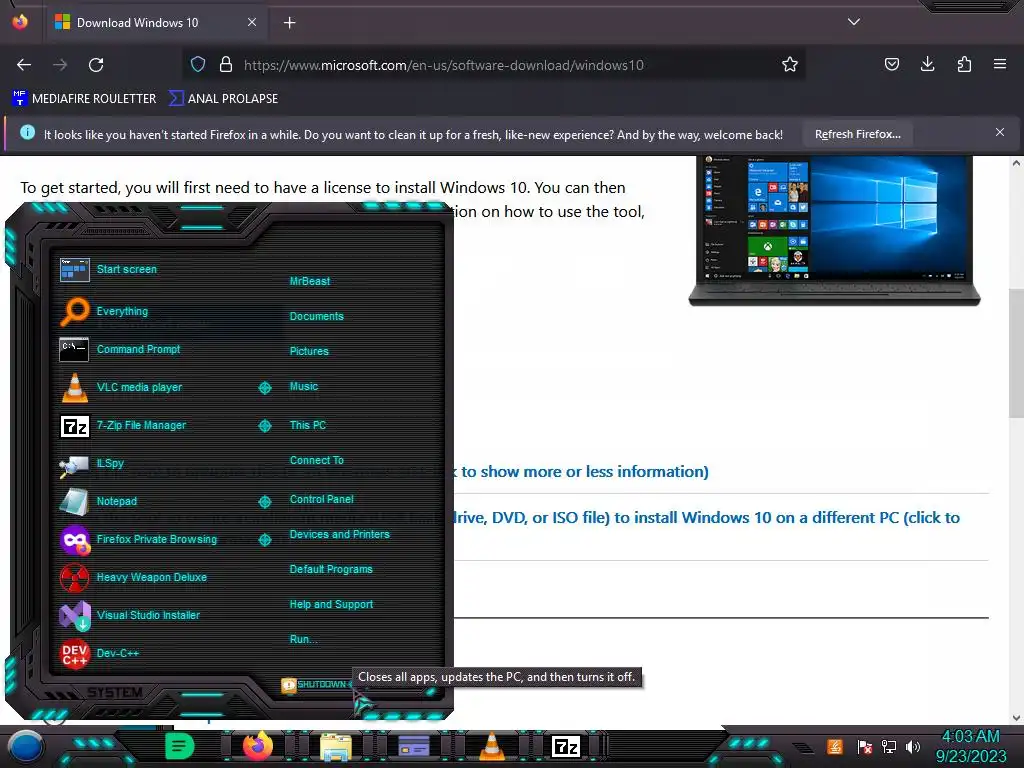Launch ILSpy icon
Image resolution: width=1024 pixels, height=768 pixels.
74,464
